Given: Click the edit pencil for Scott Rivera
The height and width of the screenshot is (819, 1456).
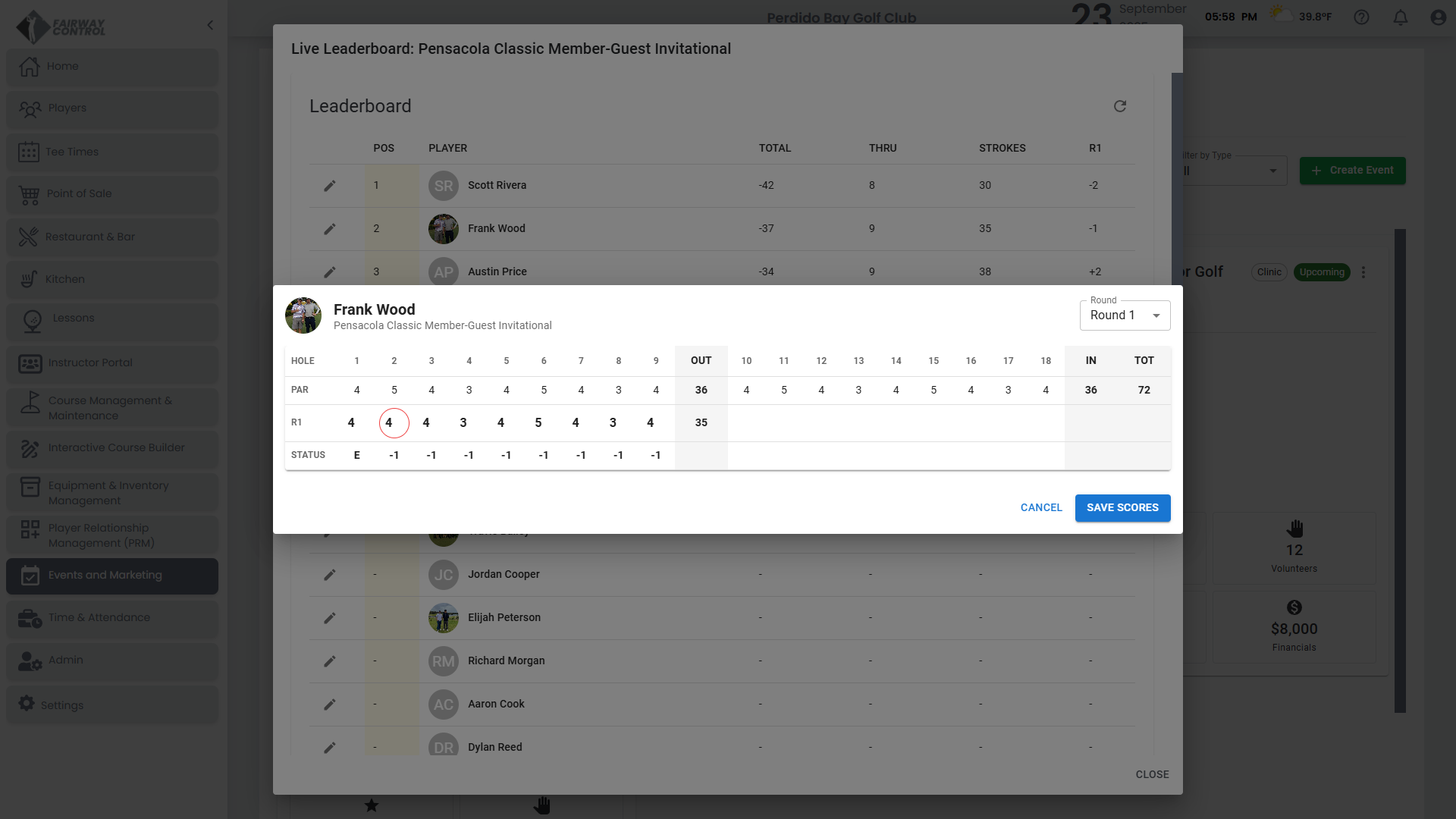Looking at the screenshot, I should point(330,186).
